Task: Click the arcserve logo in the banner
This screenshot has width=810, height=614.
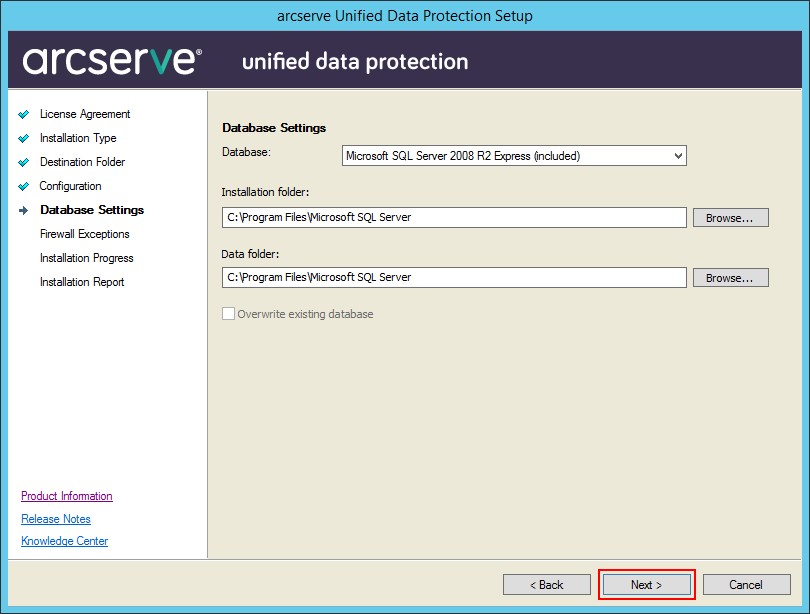Action: pyautogui.click(x=112, y=60)
